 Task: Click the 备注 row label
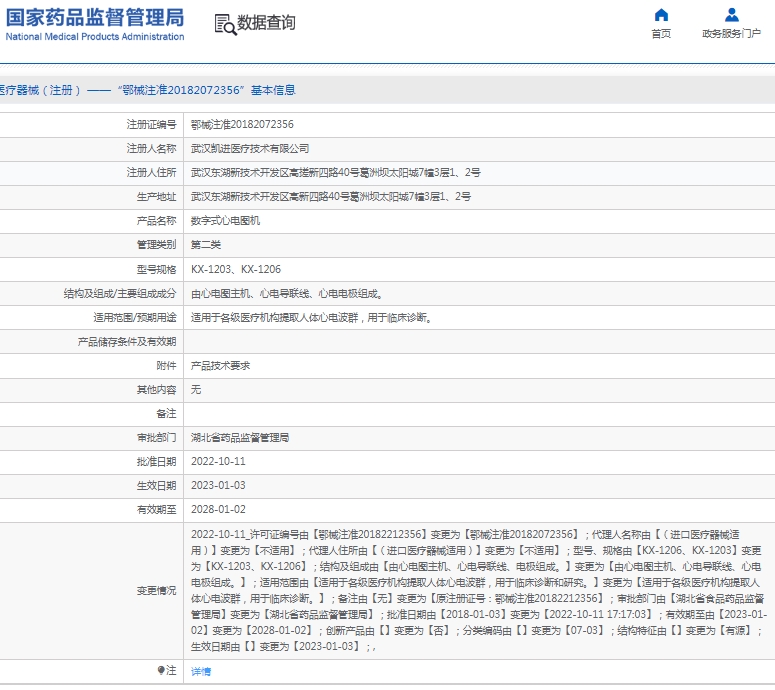click(166, 414)
